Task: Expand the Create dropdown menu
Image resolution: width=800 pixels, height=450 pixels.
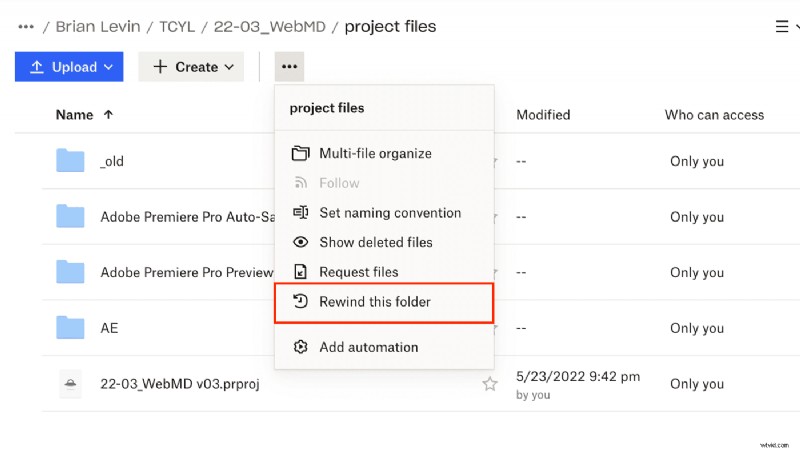Action: click(191, 67)
